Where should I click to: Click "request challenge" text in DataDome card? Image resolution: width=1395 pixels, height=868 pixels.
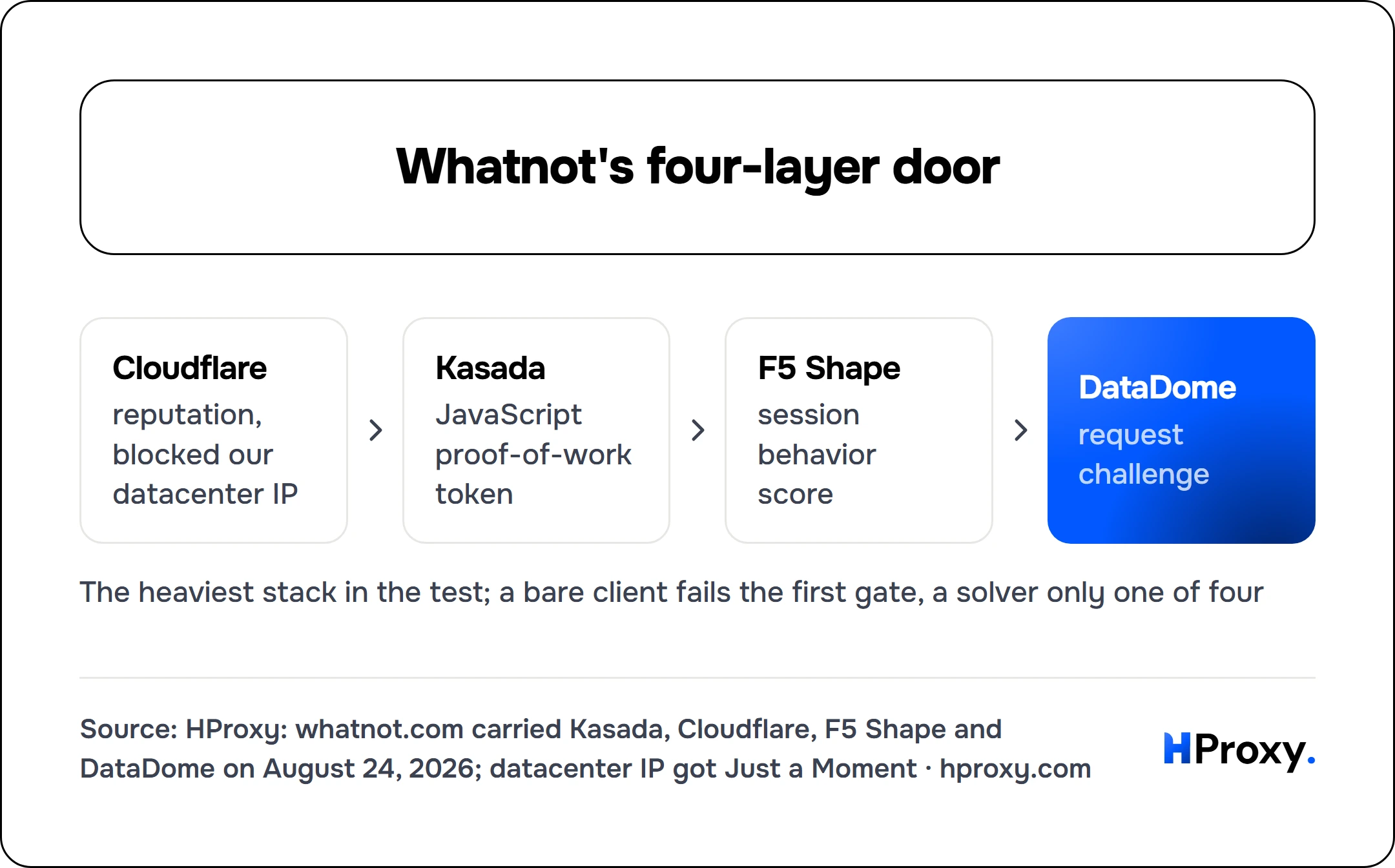coord(1144,455)
